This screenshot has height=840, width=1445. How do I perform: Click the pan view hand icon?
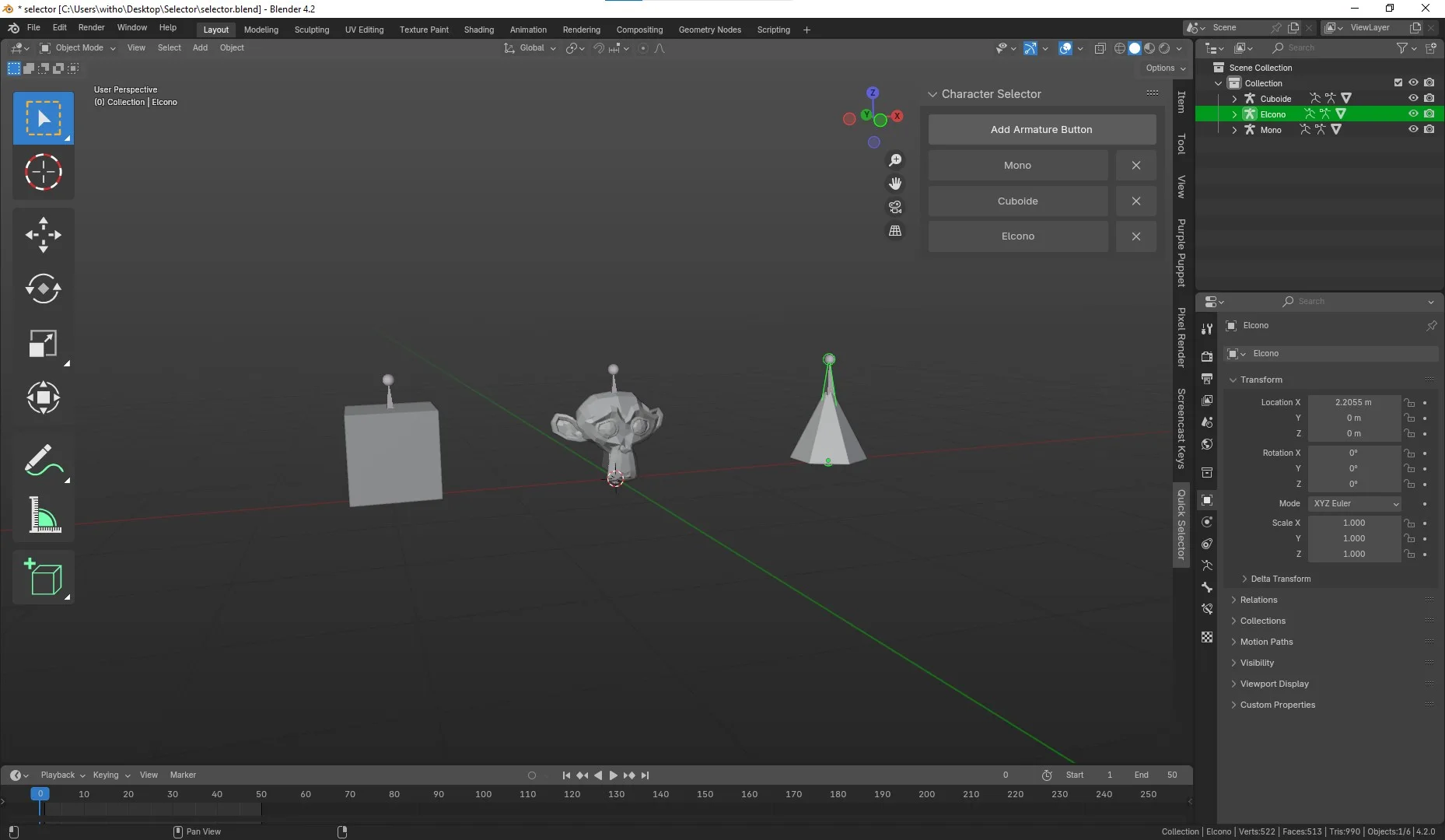895,184
